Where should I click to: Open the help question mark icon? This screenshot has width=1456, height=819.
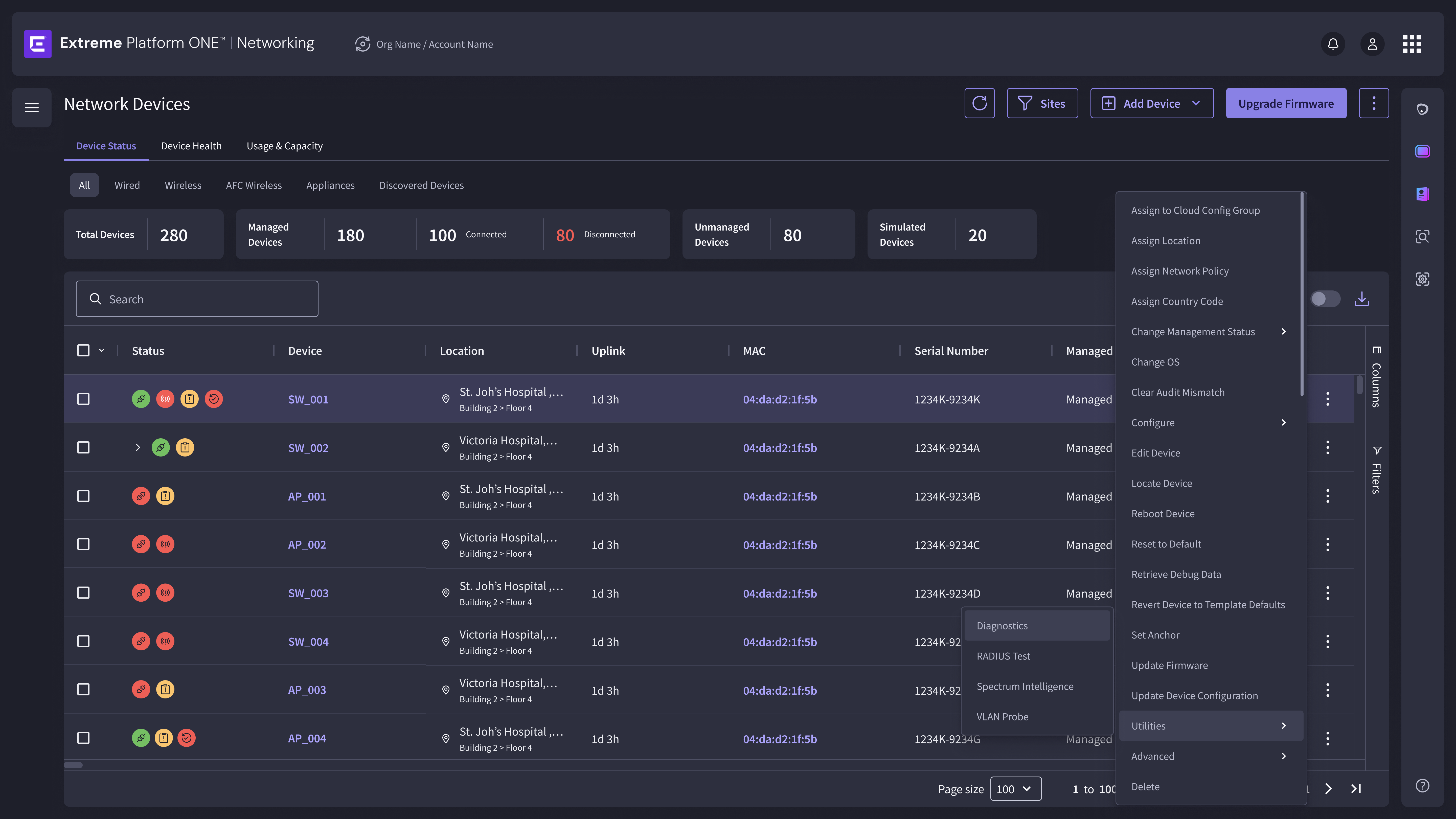pyautogui.click(x=1422, y=786)
